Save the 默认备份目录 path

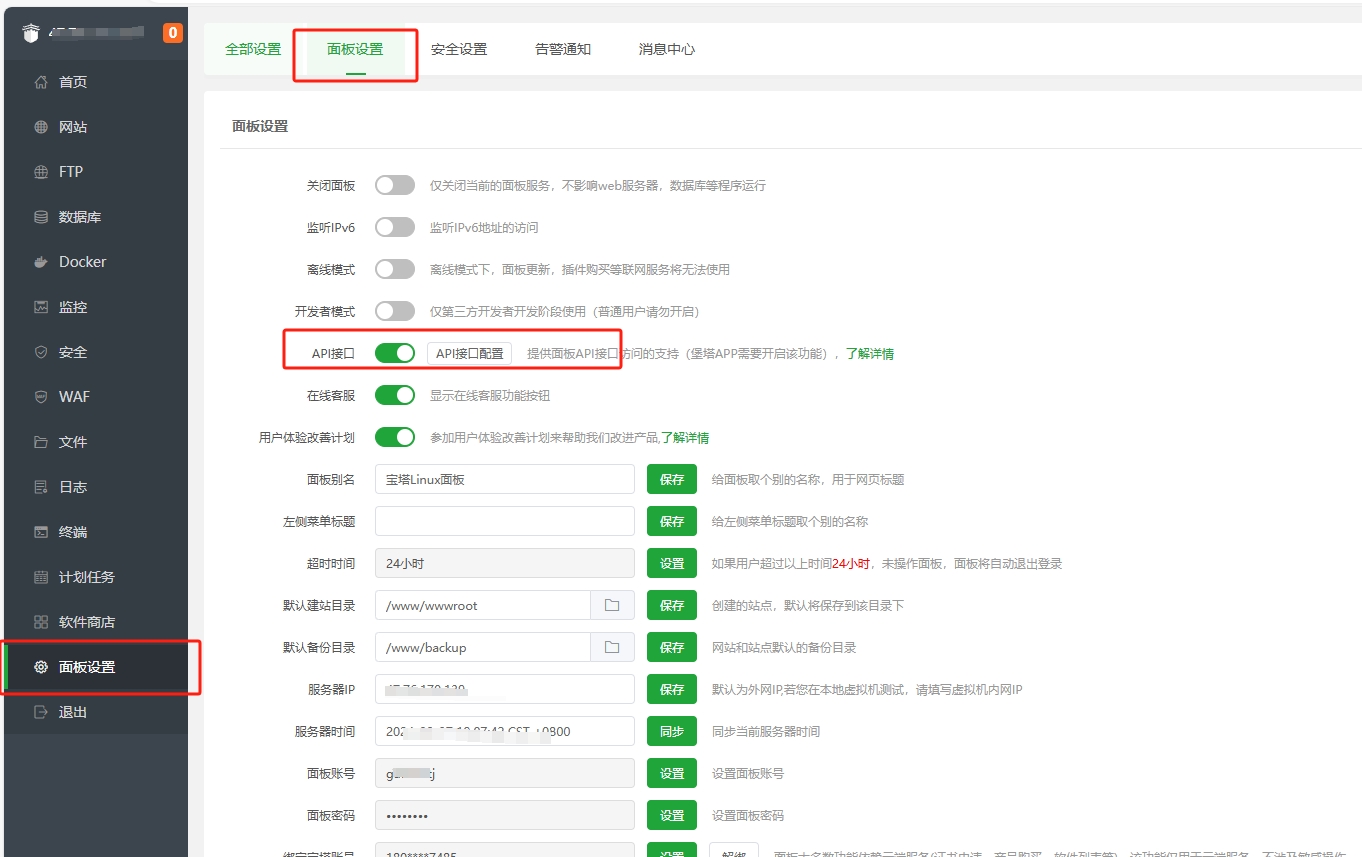tap(672, 647)
